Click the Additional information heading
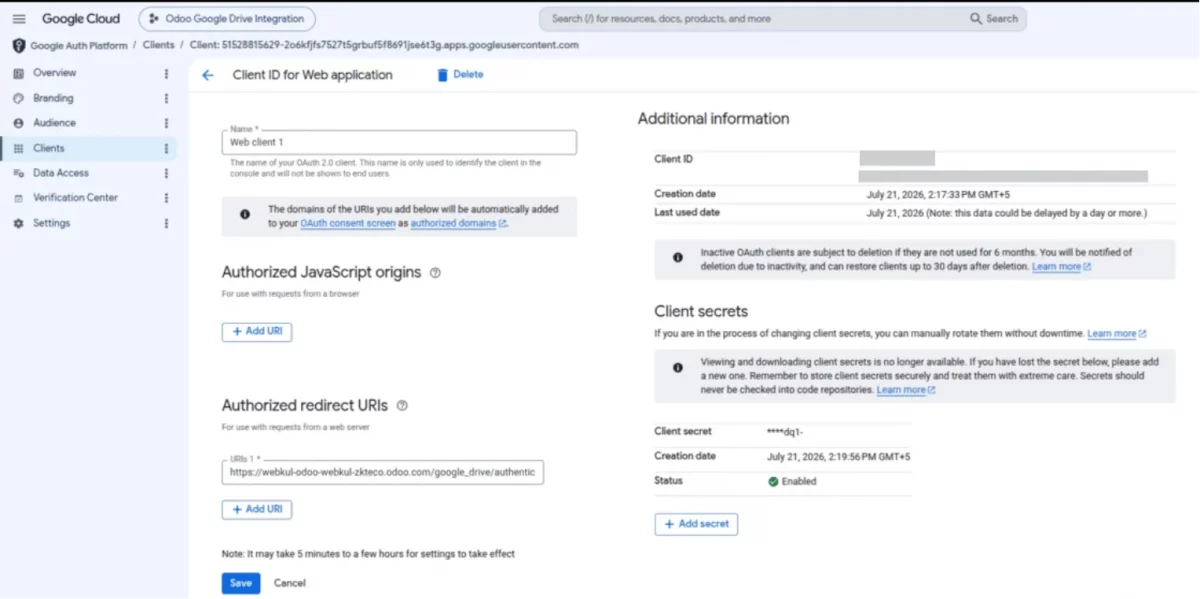Image resolution: width=1200 pixels, height=599 pixels. coord(714,119)
